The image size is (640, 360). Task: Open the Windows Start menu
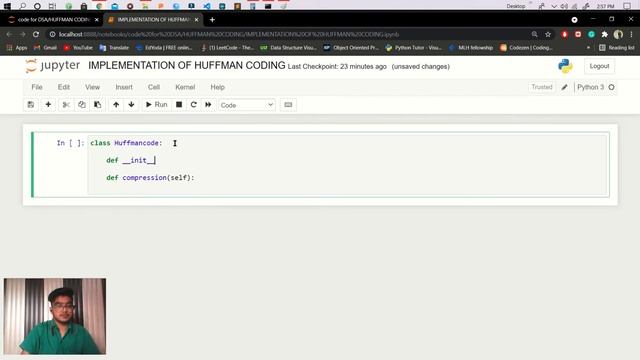pos(7,6)
